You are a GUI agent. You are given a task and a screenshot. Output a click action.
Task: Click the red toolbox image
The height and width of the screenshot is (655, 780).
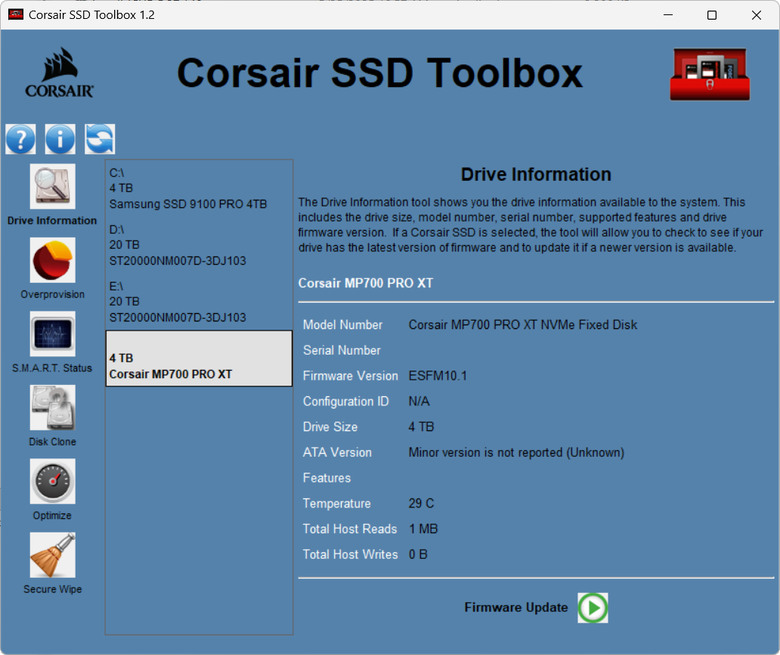pos(710,74)
